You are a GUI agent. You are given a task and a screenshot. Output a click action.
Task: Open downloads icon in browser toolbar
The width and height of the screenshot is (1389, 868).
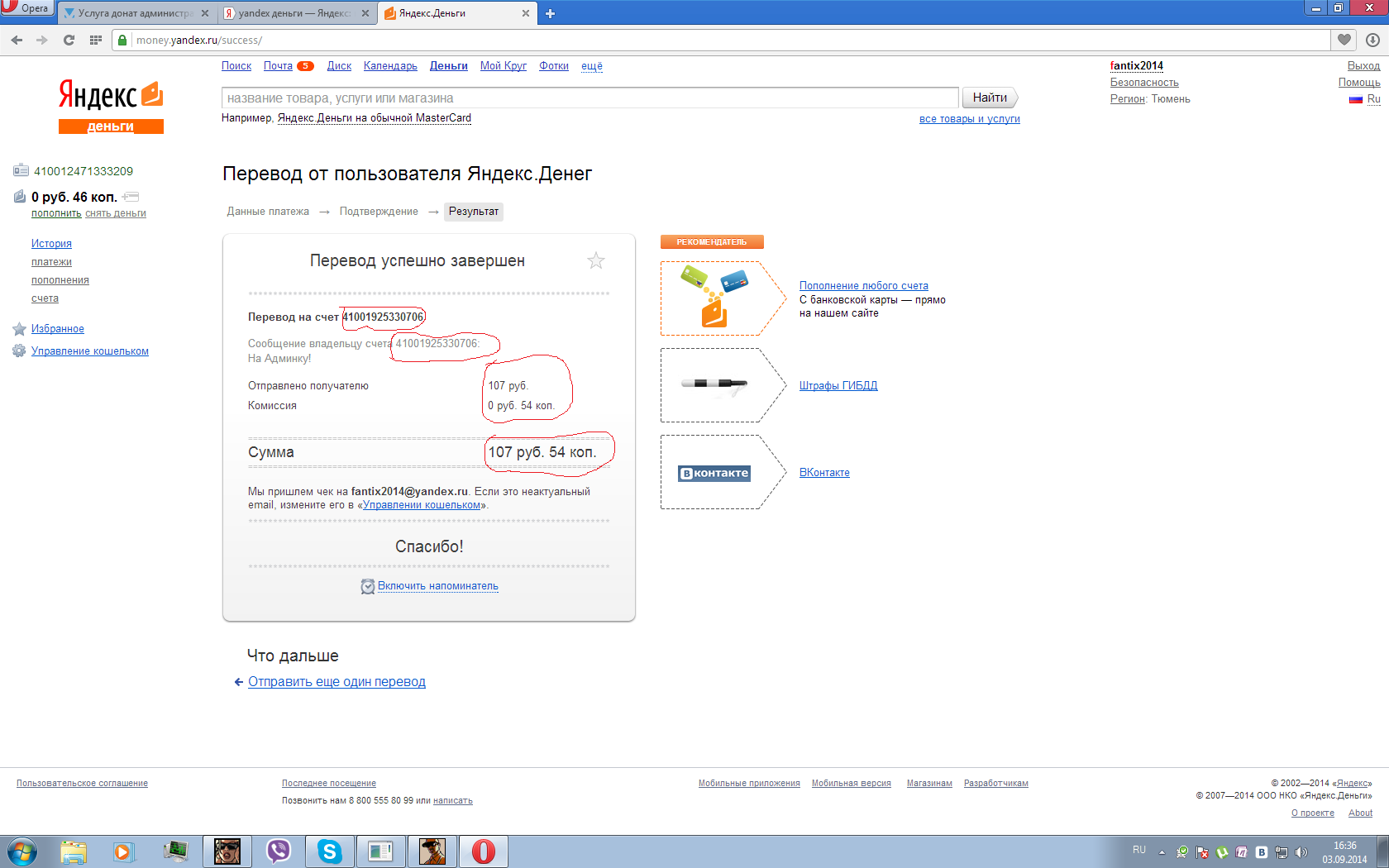click(x=1372, y=40)
